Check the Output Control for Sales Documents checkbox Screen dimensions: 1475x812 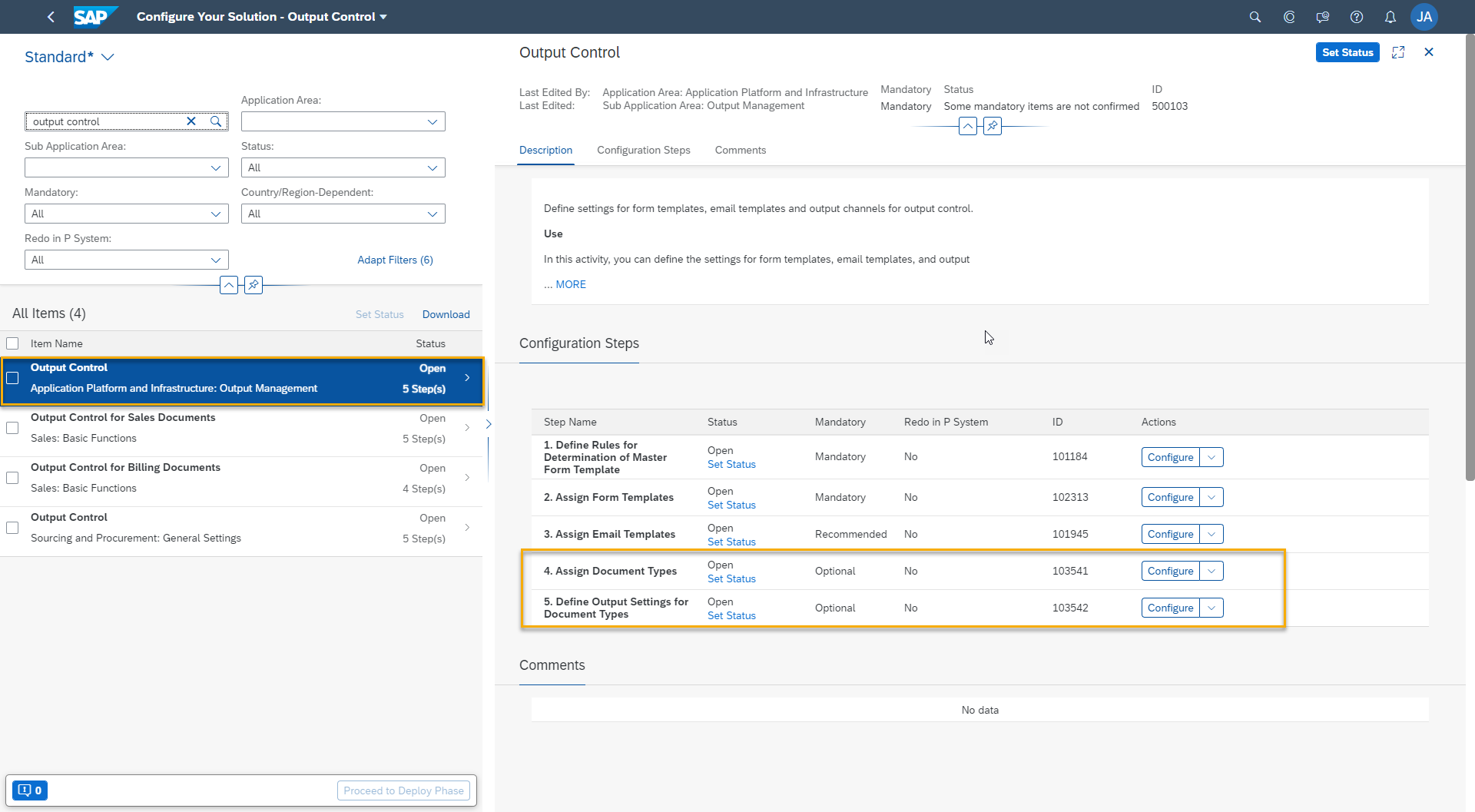click(12, 428)
